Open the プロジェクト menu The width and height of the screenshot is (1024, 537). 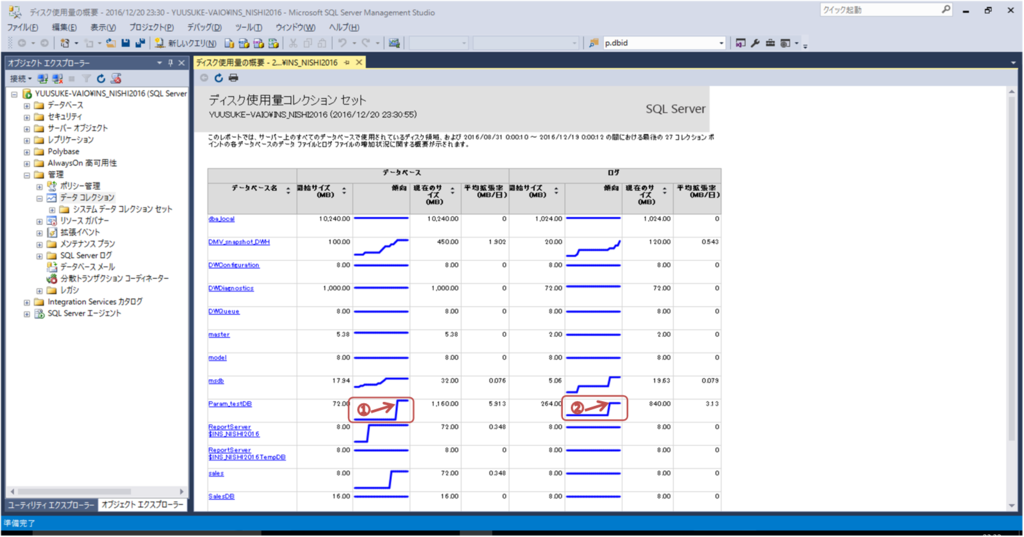151,27
